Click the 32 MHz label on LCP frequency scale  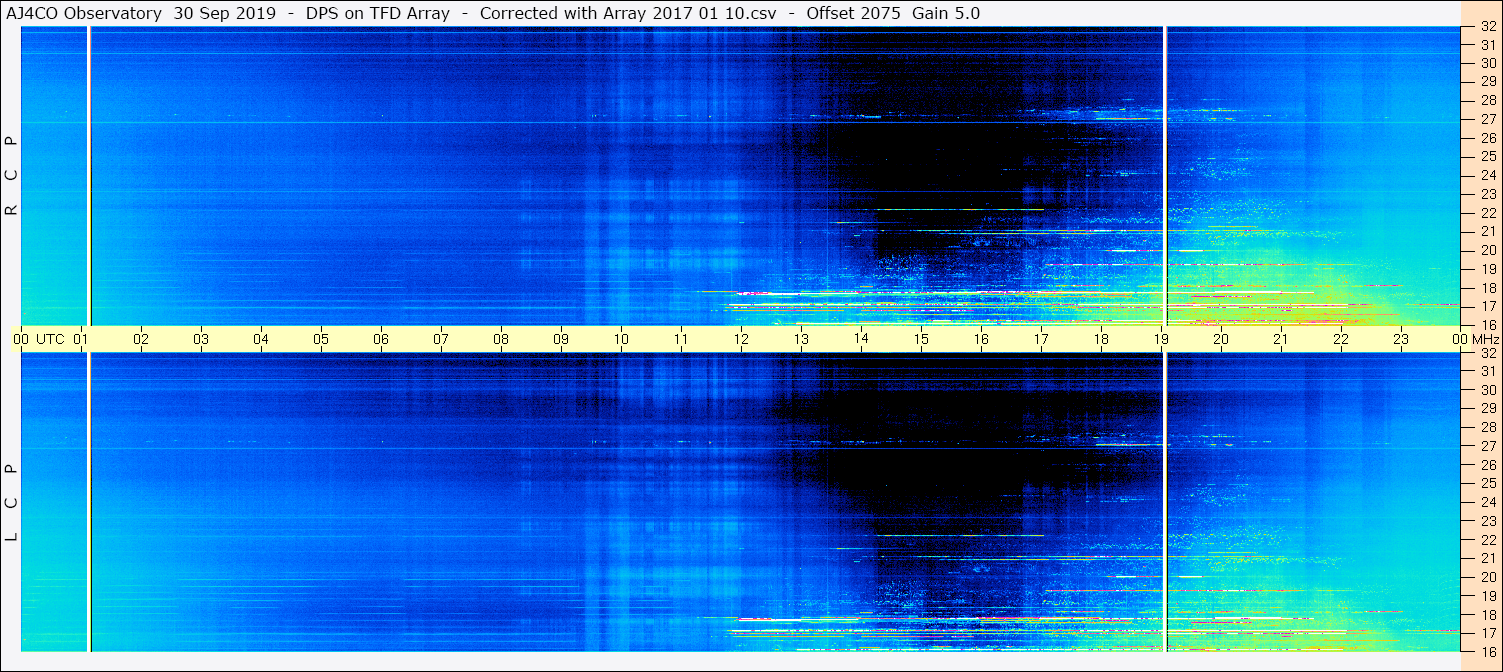pyautogui.click(x=1487, y=353)
